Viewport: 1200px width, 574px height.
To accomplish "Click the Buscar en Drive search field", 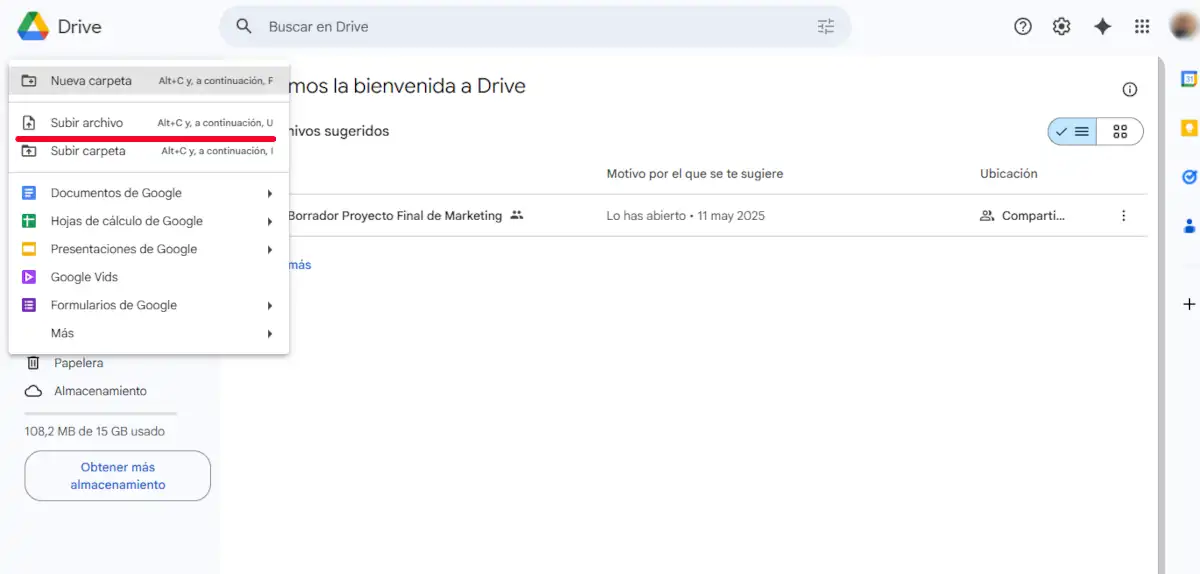I will click(535, 27).
